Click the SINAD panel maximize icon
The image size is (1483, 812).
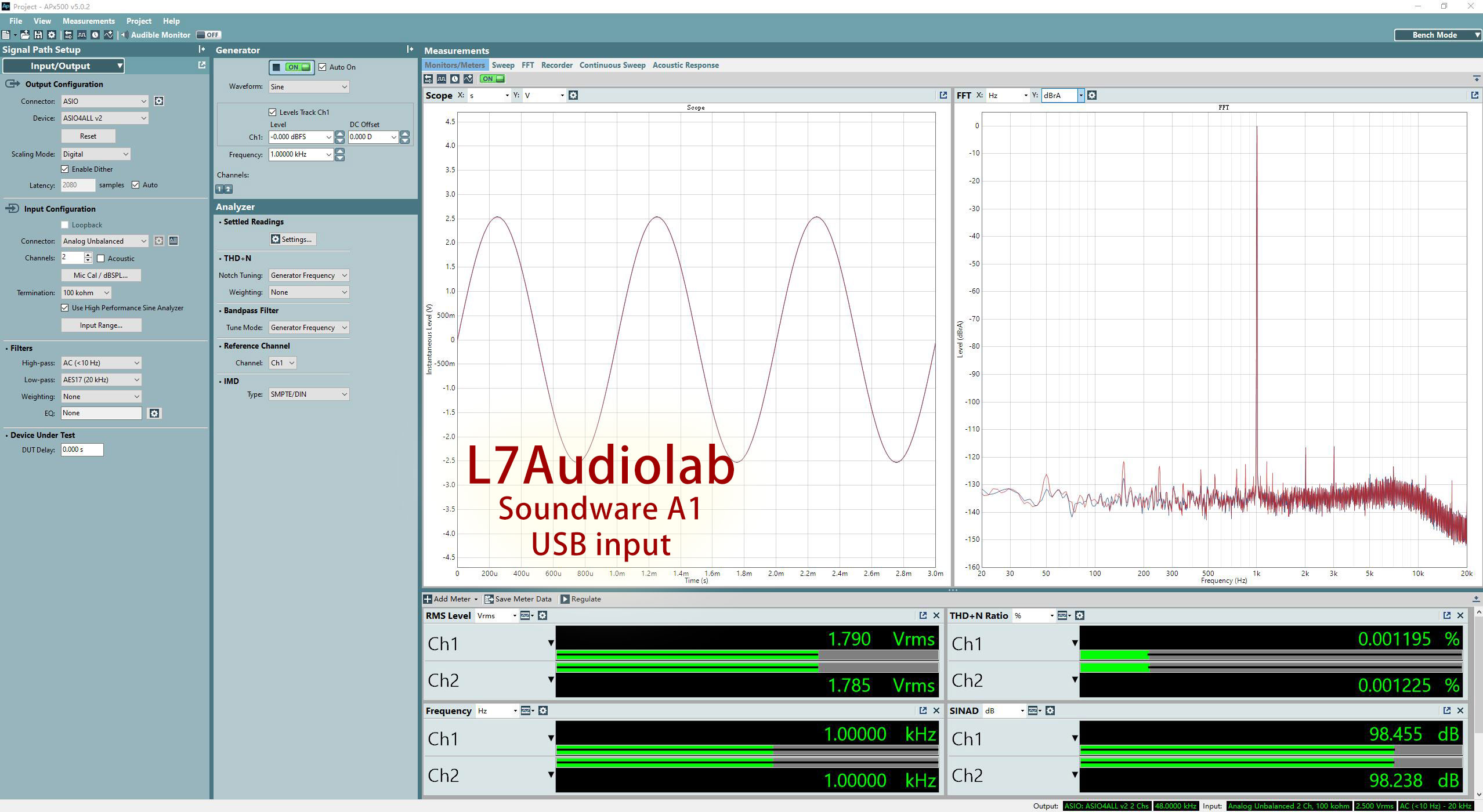click(1448, 710)
